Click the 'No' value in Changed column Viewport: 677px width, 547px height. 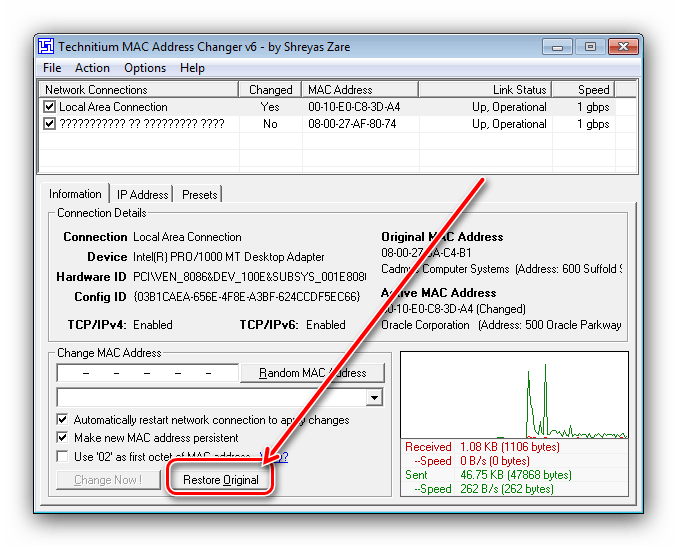pyautogui.click(x=270, y=124)
